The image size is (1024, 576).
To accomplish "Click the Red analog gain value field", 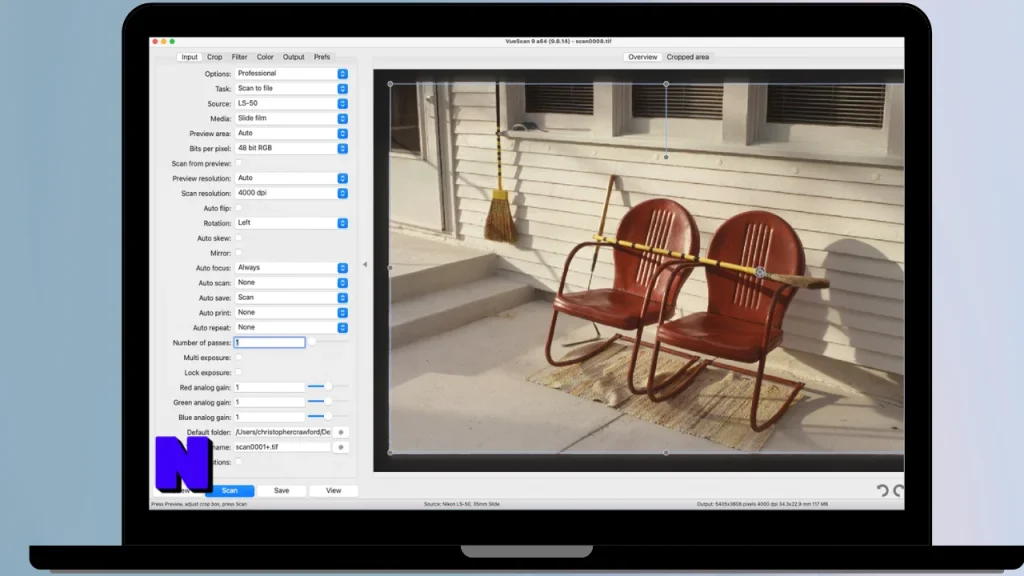I will click(269, 387).
